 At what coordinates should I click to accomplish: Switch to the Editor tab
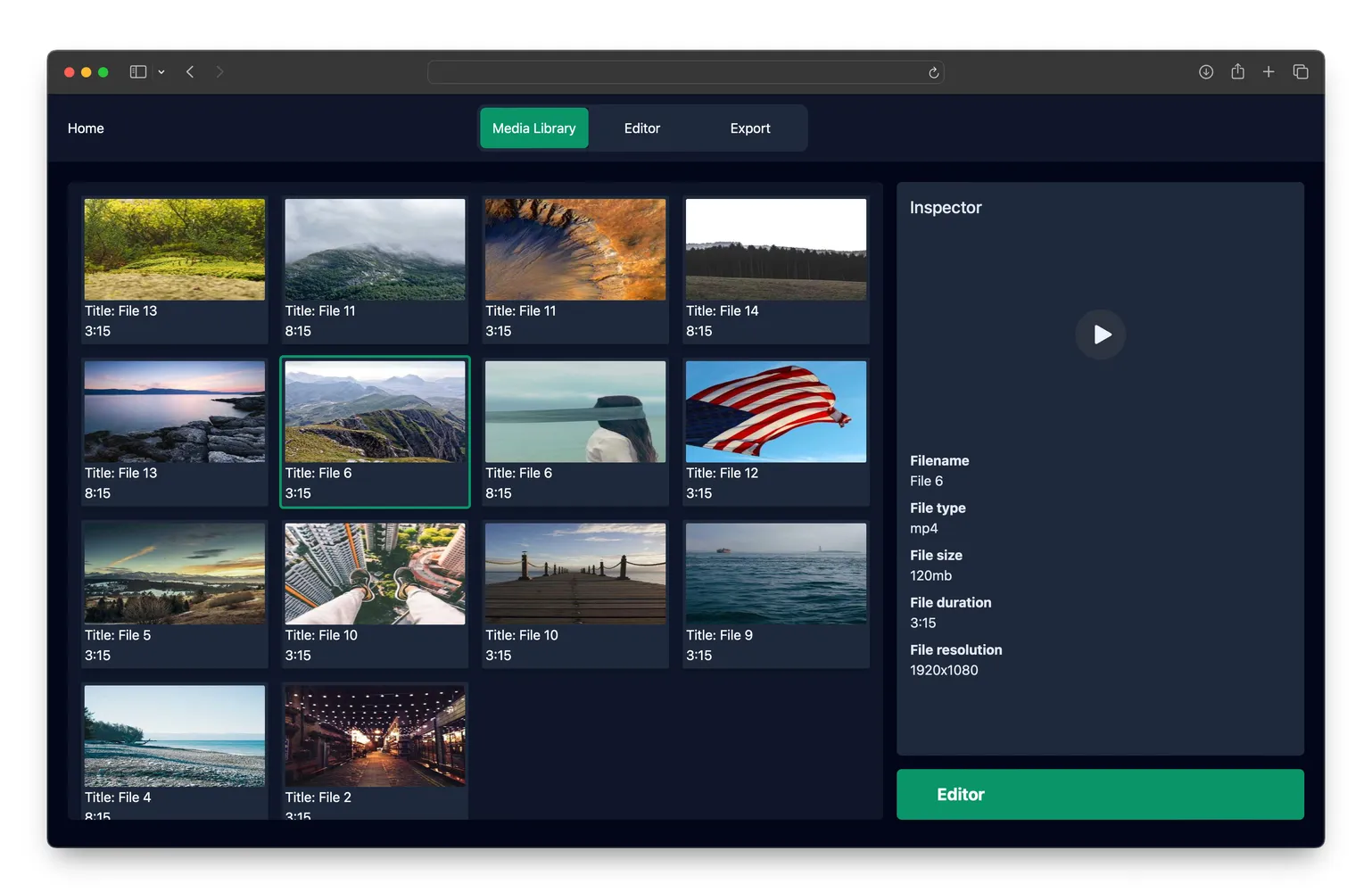[642, 128]
